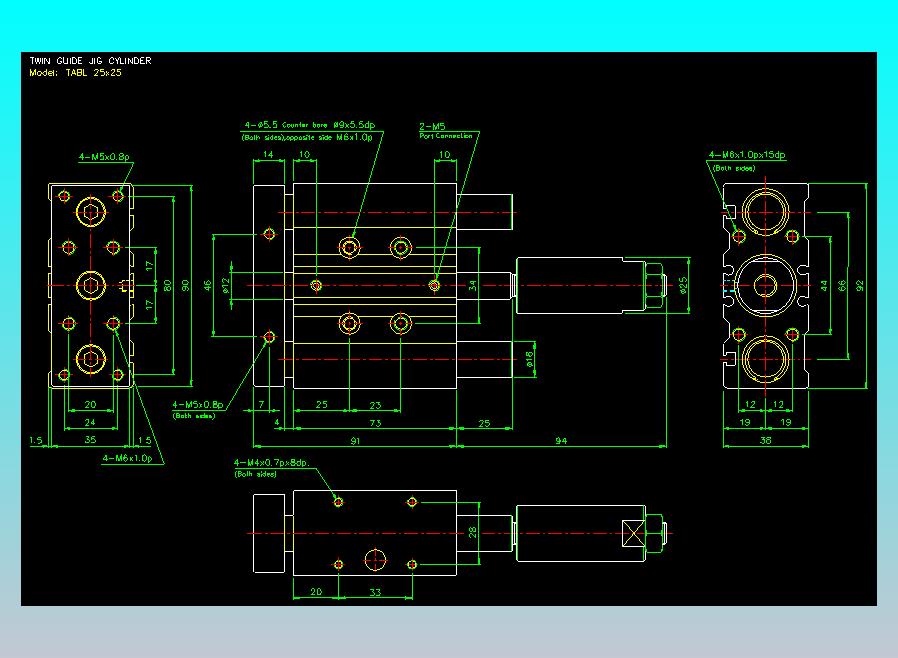
Task: Select the 46 vertical dimension
Action: pos(209,286)
